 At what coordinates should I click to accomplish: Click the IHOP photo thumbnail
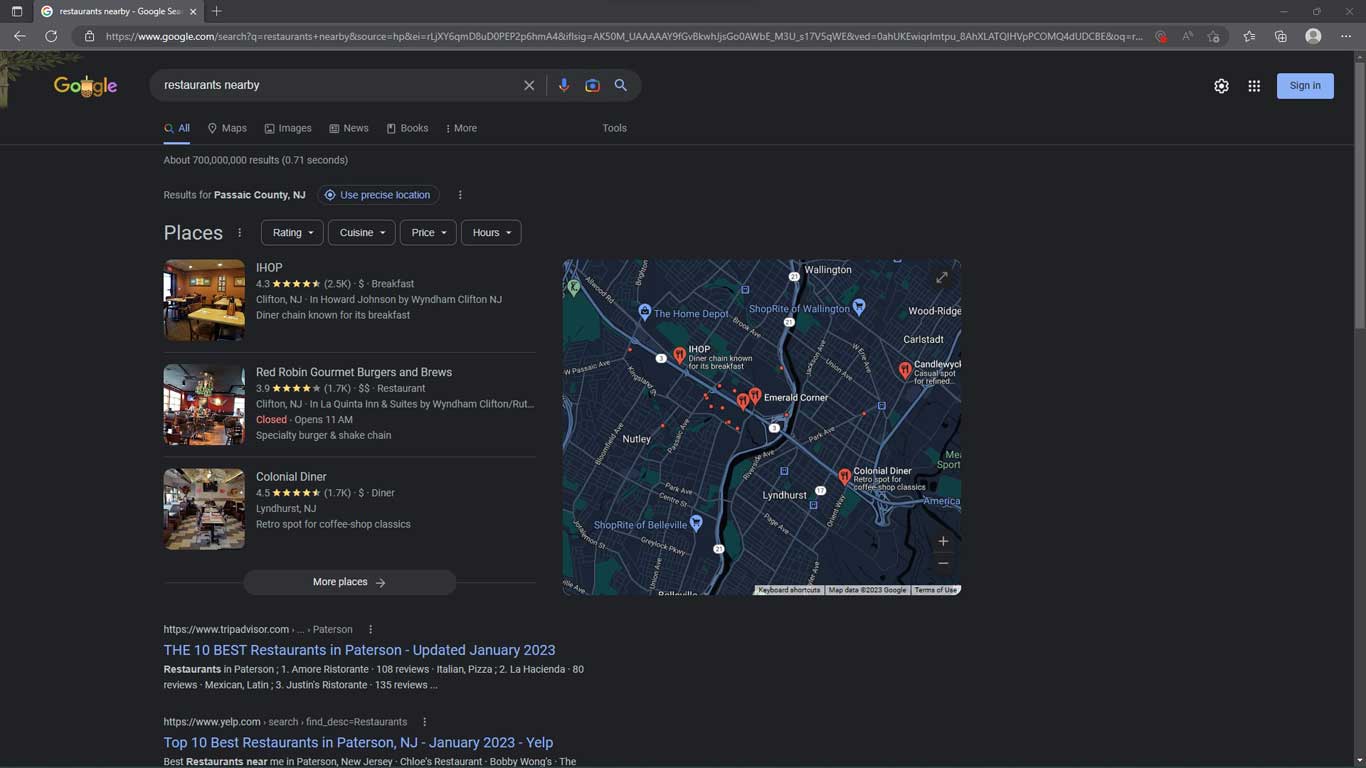pos(204,300)
